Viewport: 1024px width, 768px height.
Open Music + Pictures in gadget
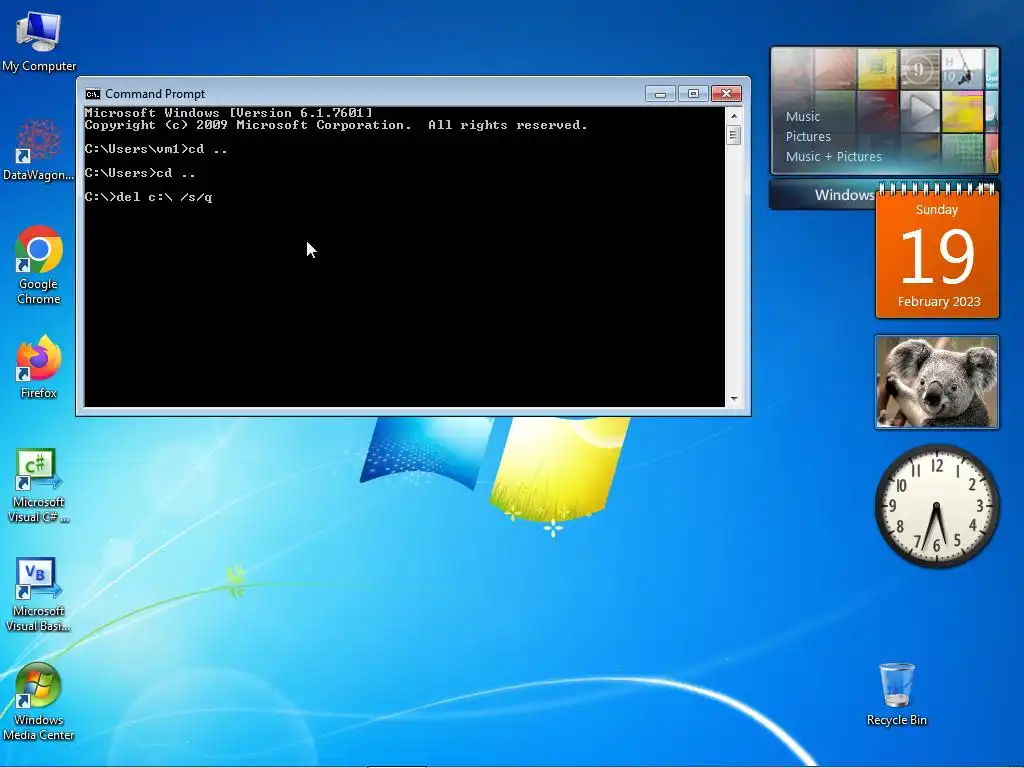click(x=833, y=157)
